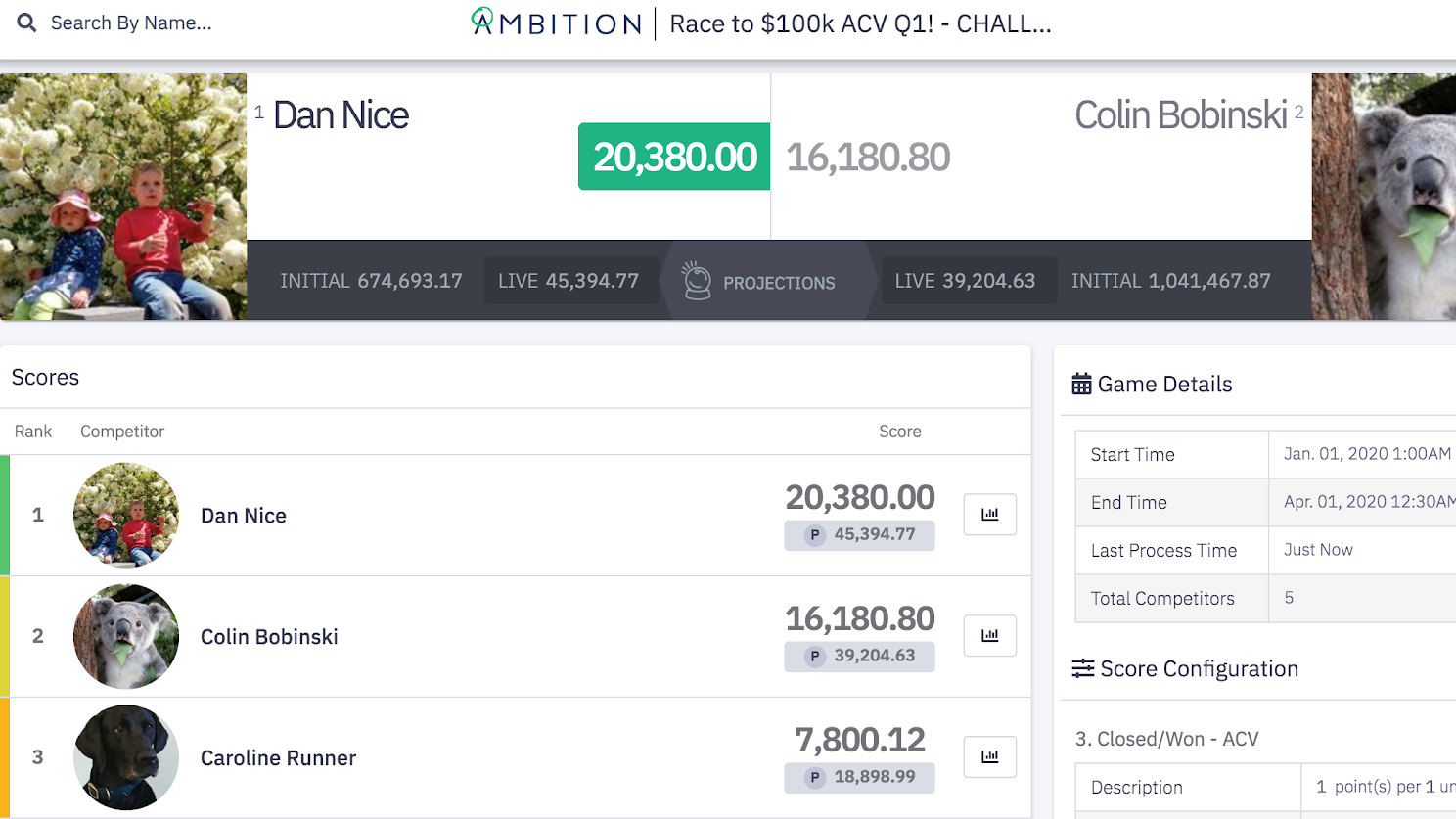Select the Dan Nice name in Scores
The width and height of the screenshot is (1456, 819).
click(244, 516)
